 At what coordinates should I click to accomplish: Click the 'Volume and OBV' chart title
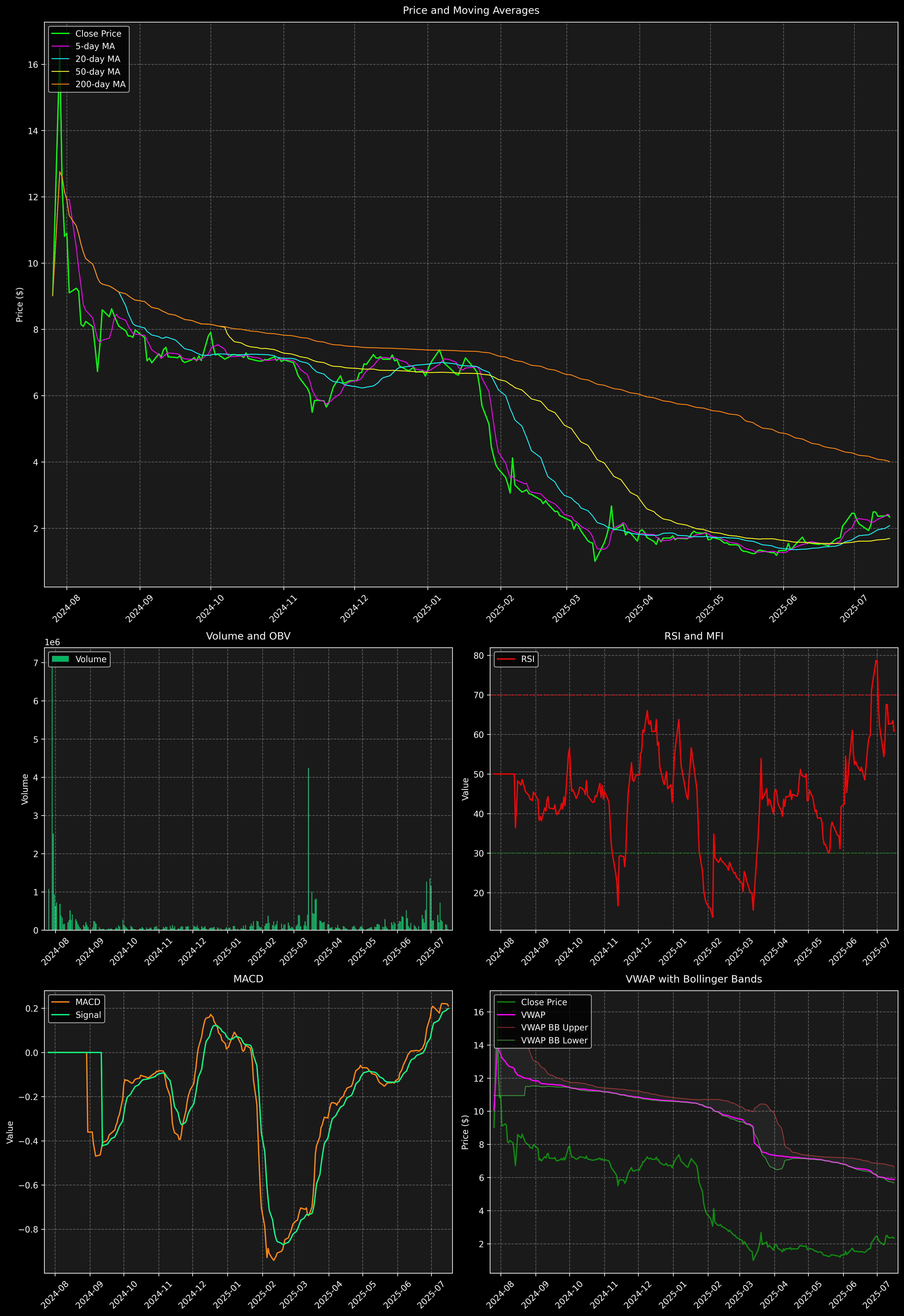coord(248,636)
